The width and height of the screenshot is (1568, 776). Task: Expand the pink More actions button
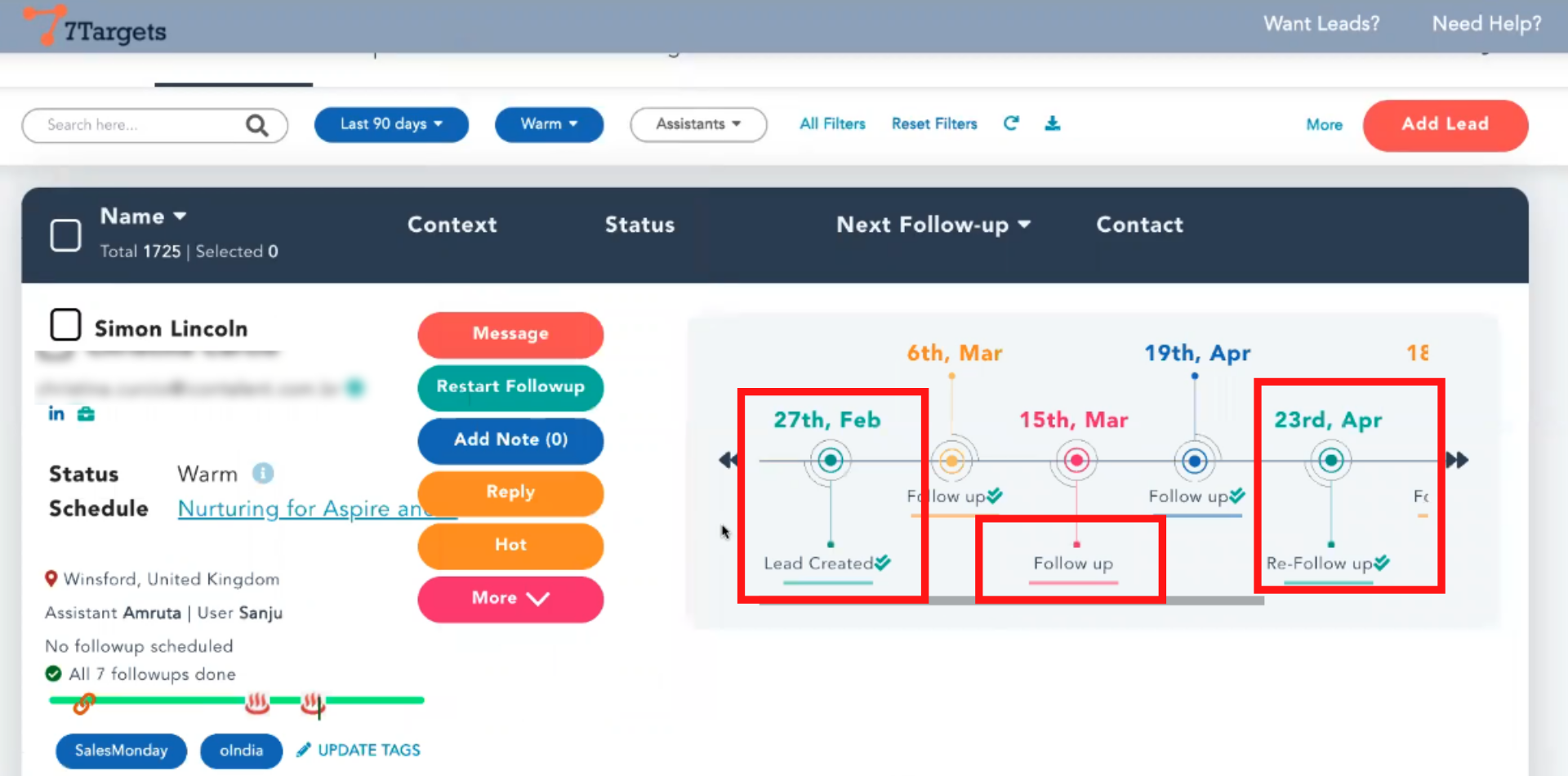[x=510, y=598]
